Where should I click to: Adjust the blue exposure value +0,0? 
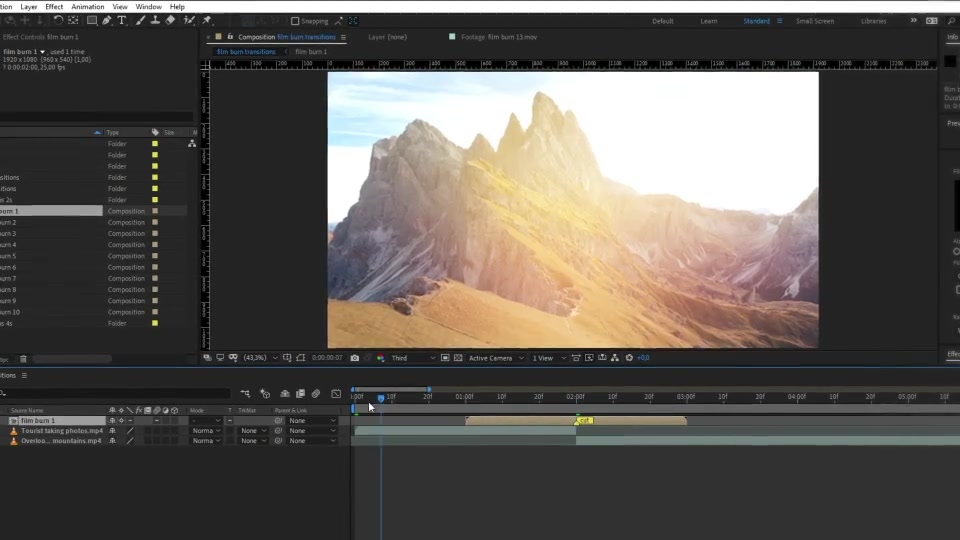coord(643,358)
